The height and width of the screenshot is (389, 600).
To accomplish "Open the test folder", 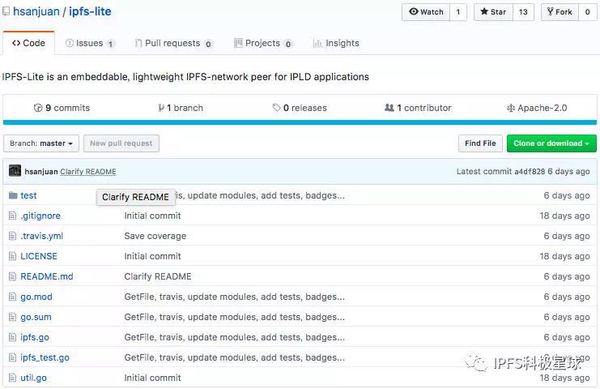I will click(x=29, y=195).
